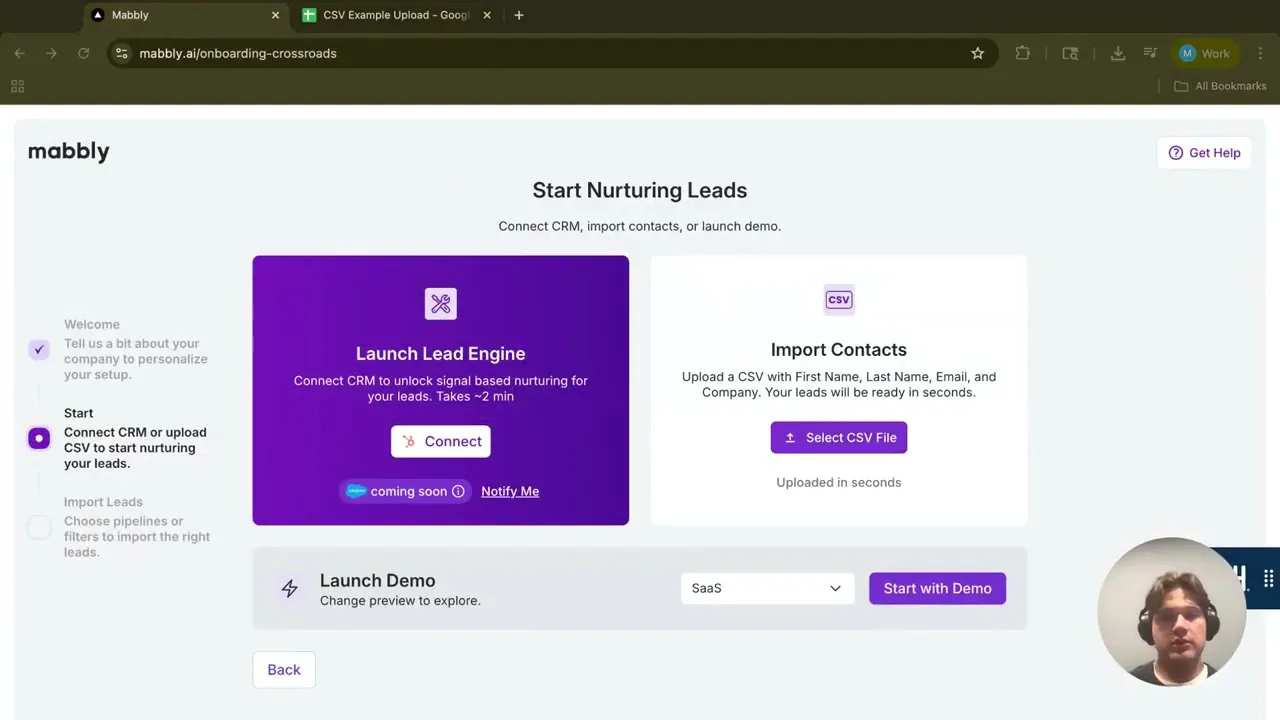
Task: Open the browser three-dot menu
Action: [x=1260, y=53]
